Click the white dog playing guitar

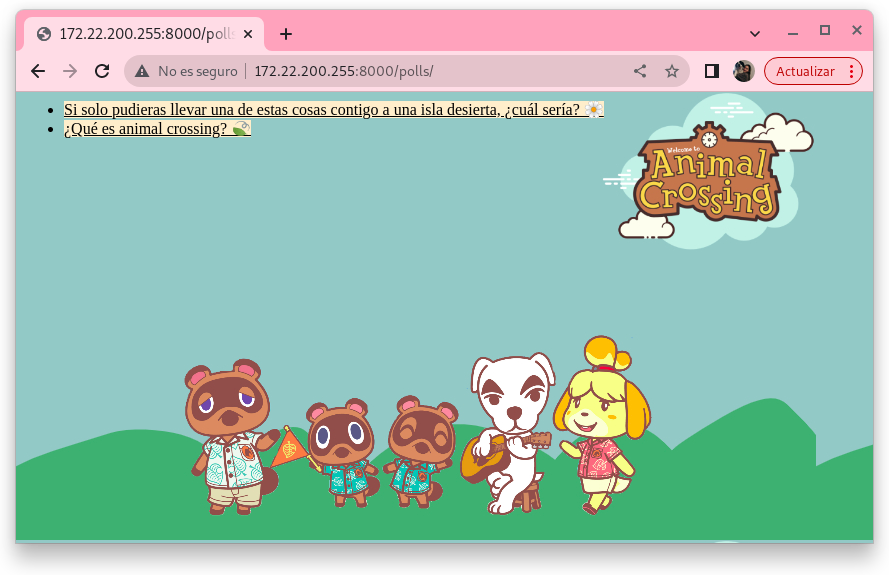pos(508,430)
